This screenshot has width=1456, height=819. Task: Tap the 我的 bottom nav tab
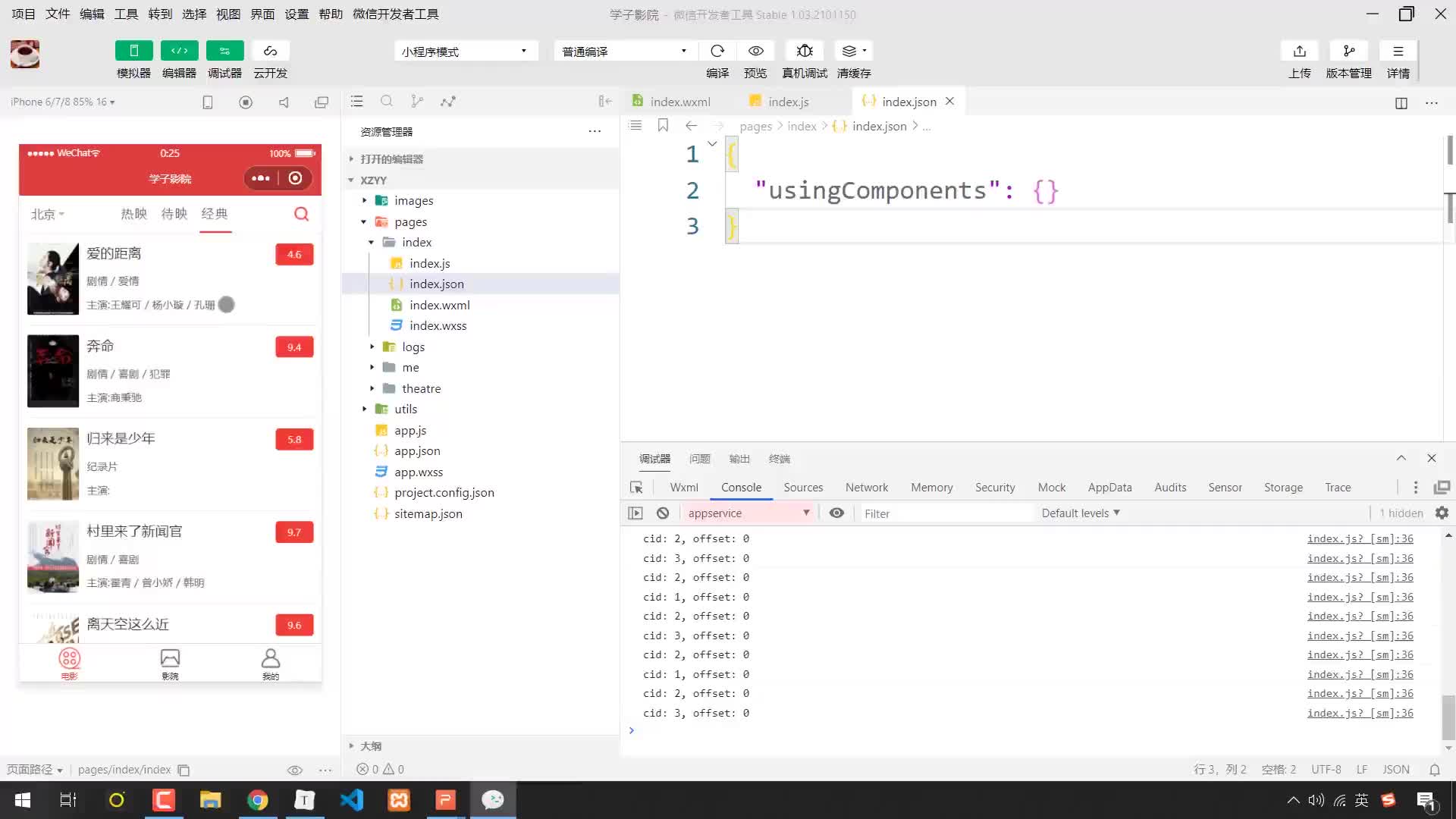[271, 664]
